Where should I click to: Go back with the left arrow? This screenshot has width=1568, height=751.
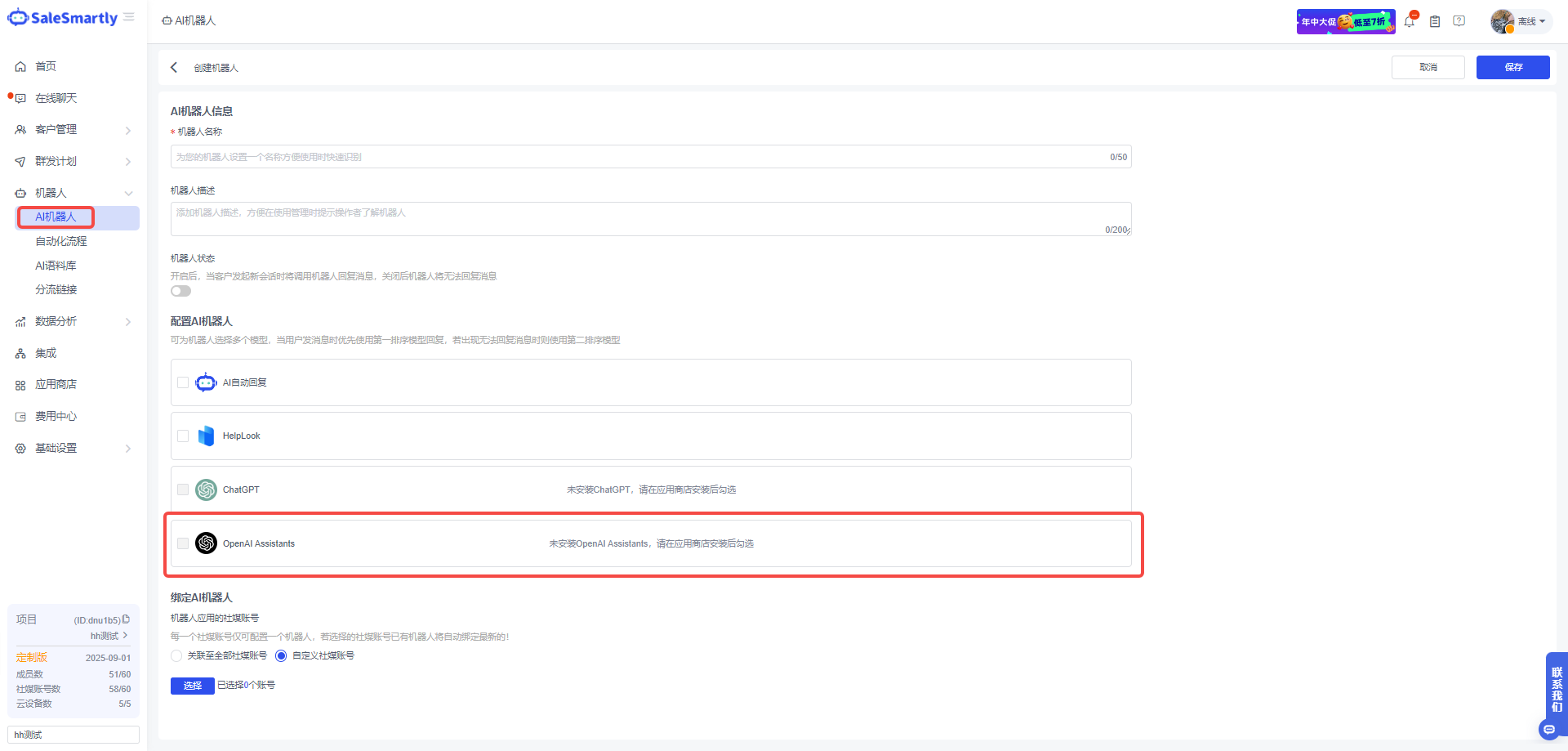point(174,67)
